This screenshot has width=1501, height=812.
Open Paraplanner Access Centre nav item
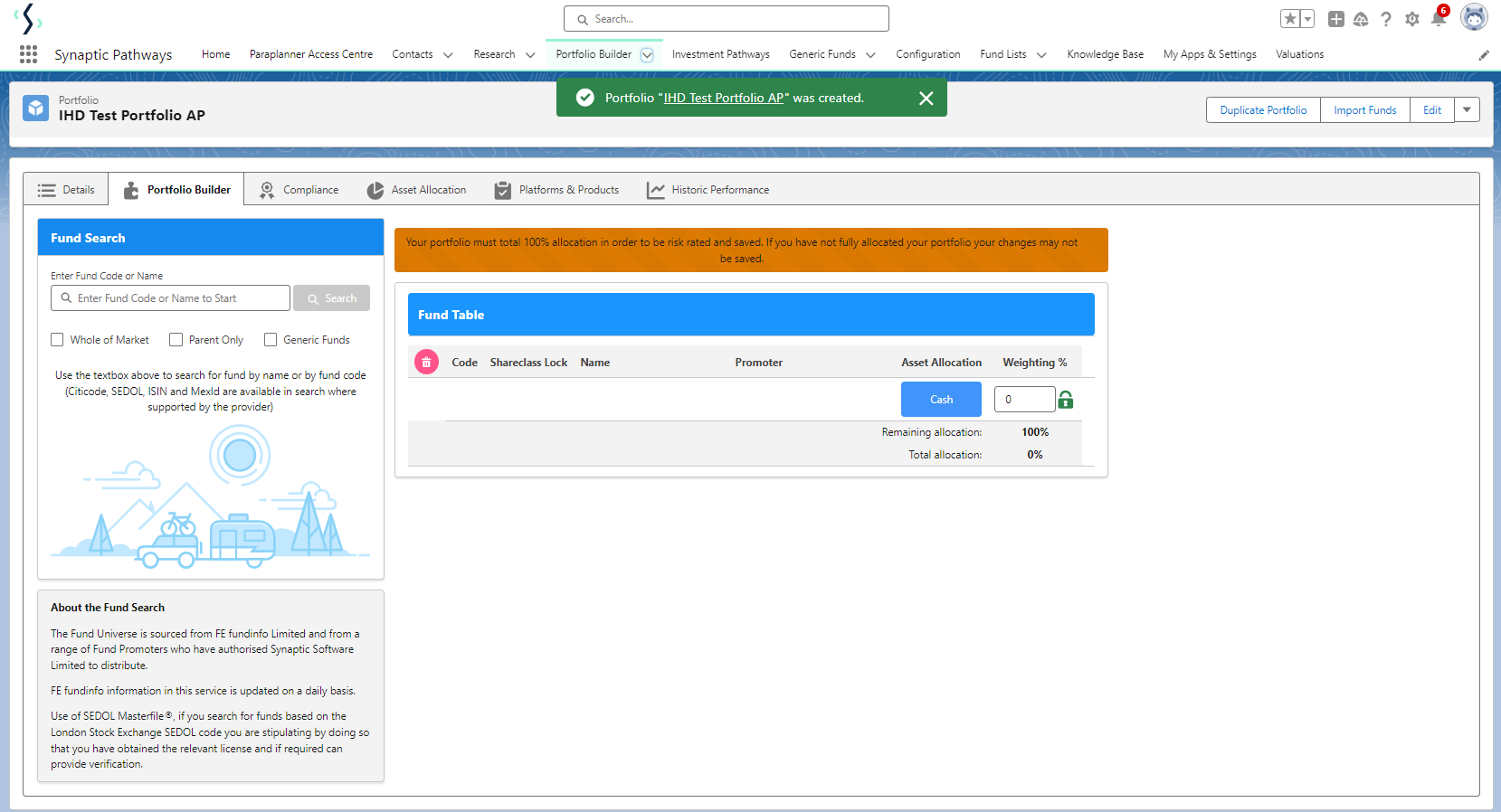tap(311, 54)
